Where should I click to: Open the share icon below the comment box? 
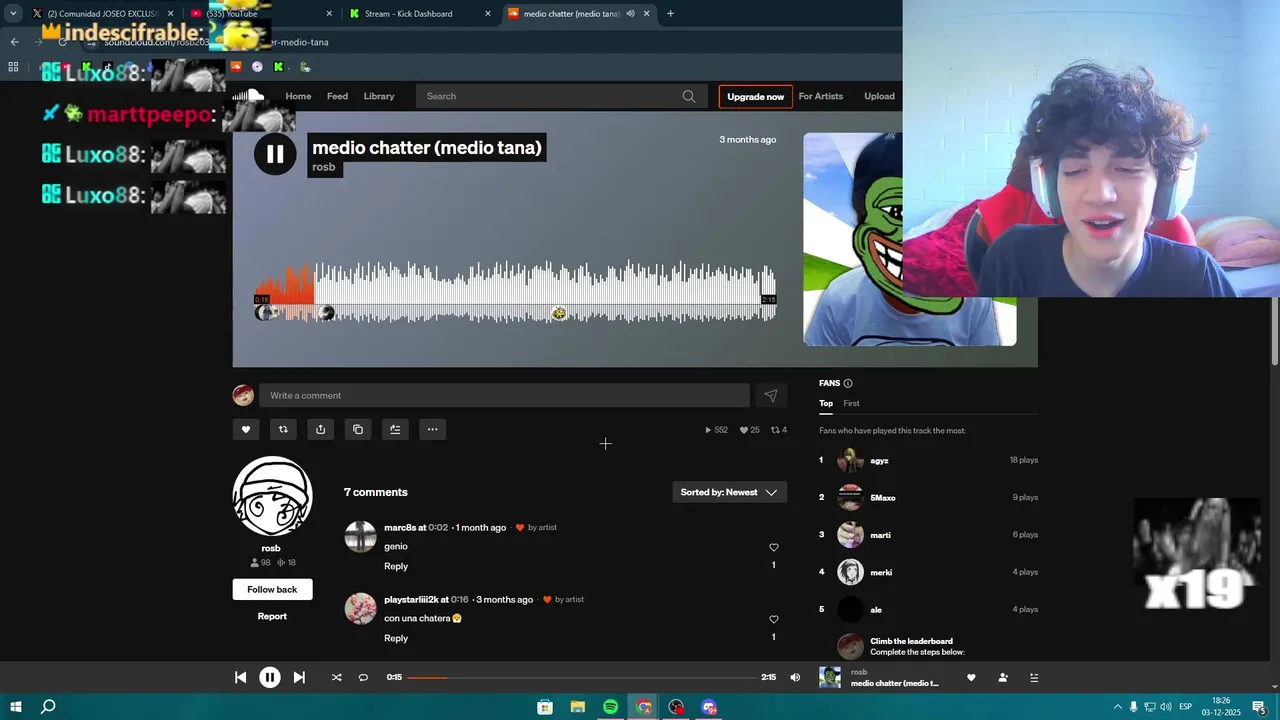tap(320, 430)
